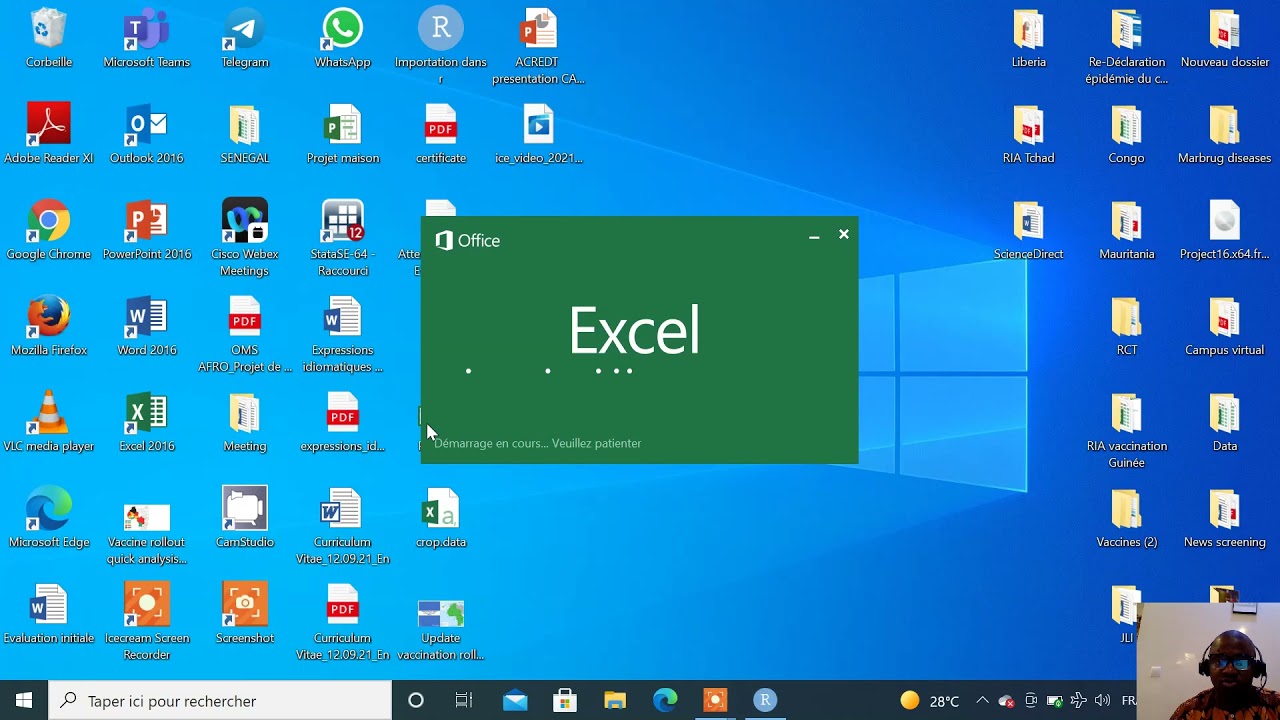Click the 'Campus virtual' folder

pos(1225,326)
